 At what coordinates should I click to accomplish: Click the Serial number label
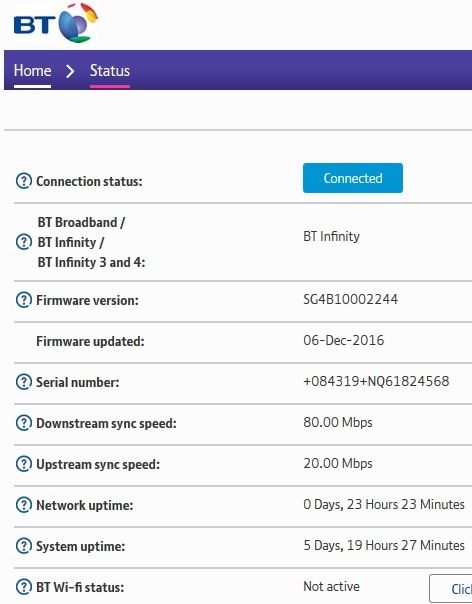pos(78,382)
